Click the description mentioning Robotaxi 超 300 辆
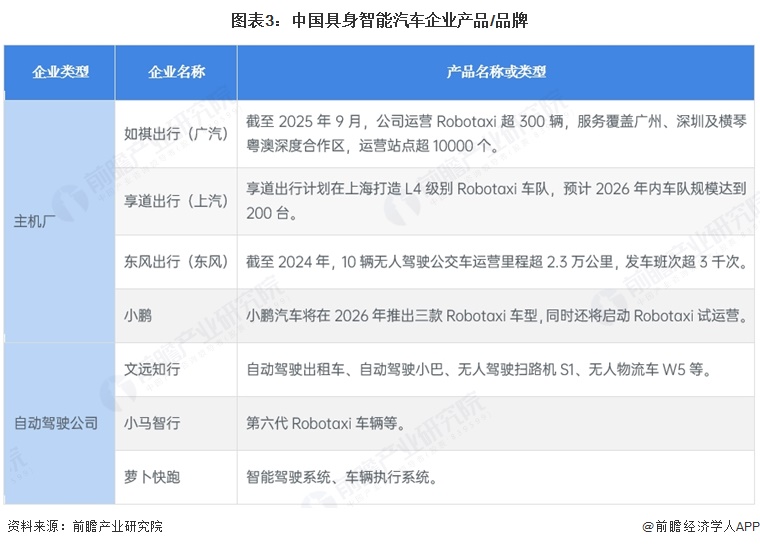This screenshot has width=760, height=547. 496,134
